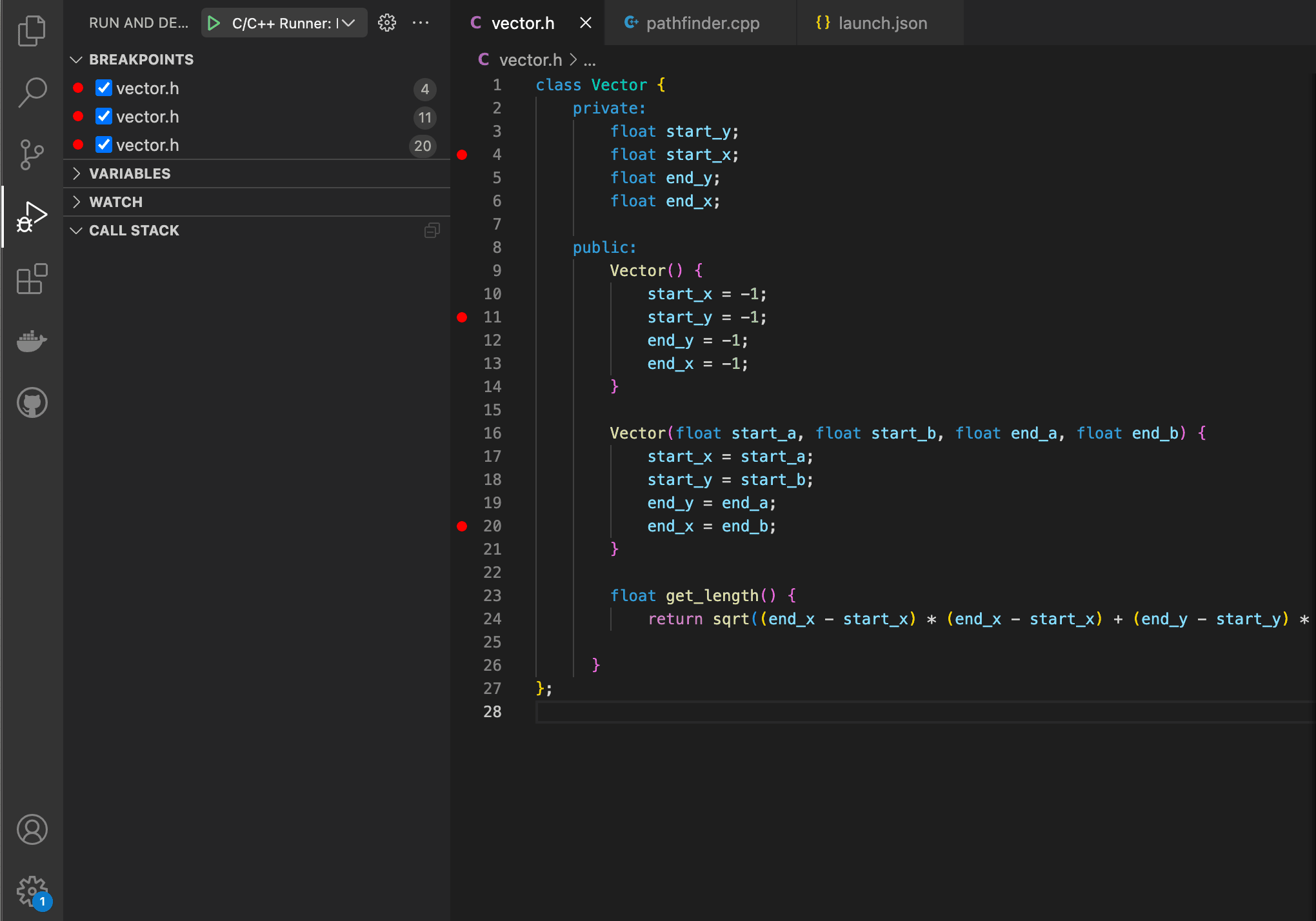Remove the breakpoint dot on line 11 gutter

pos(462,317)
